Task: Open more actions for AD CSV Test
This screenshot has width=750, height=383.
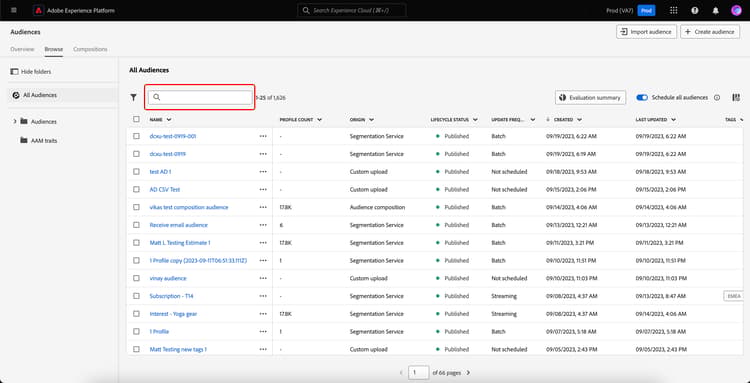Action: pyautogui.click(x=263, y=189)
